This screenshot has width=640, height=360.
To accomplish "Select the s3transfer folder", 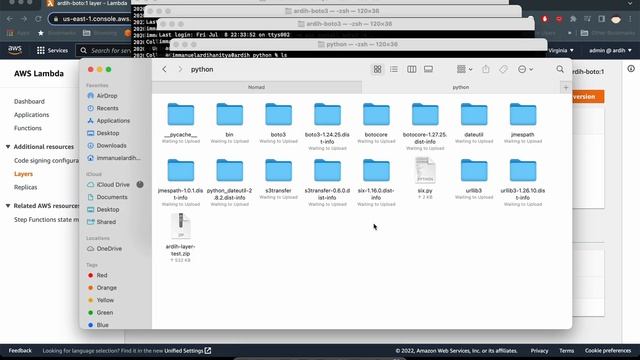I will (278, 171).
